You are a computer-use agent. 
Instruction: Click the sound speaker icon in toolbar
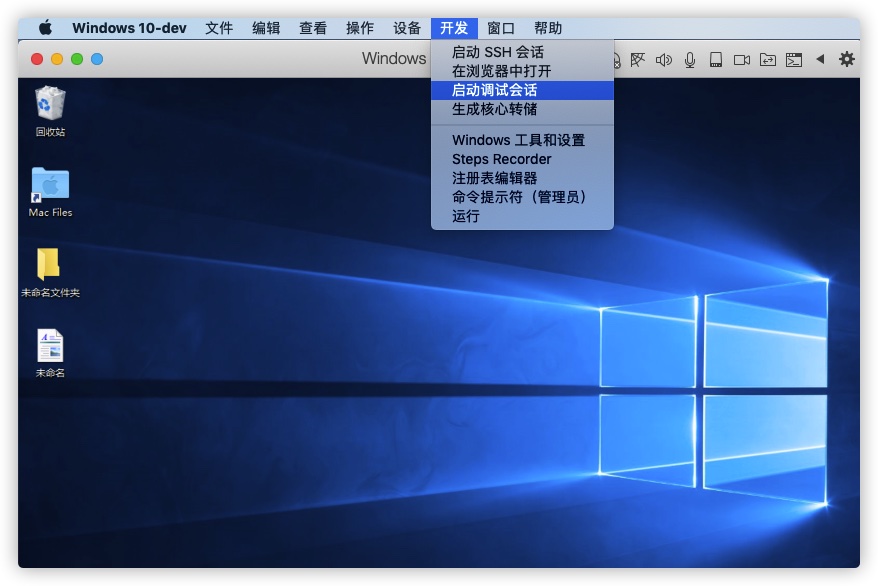[664, 59]
